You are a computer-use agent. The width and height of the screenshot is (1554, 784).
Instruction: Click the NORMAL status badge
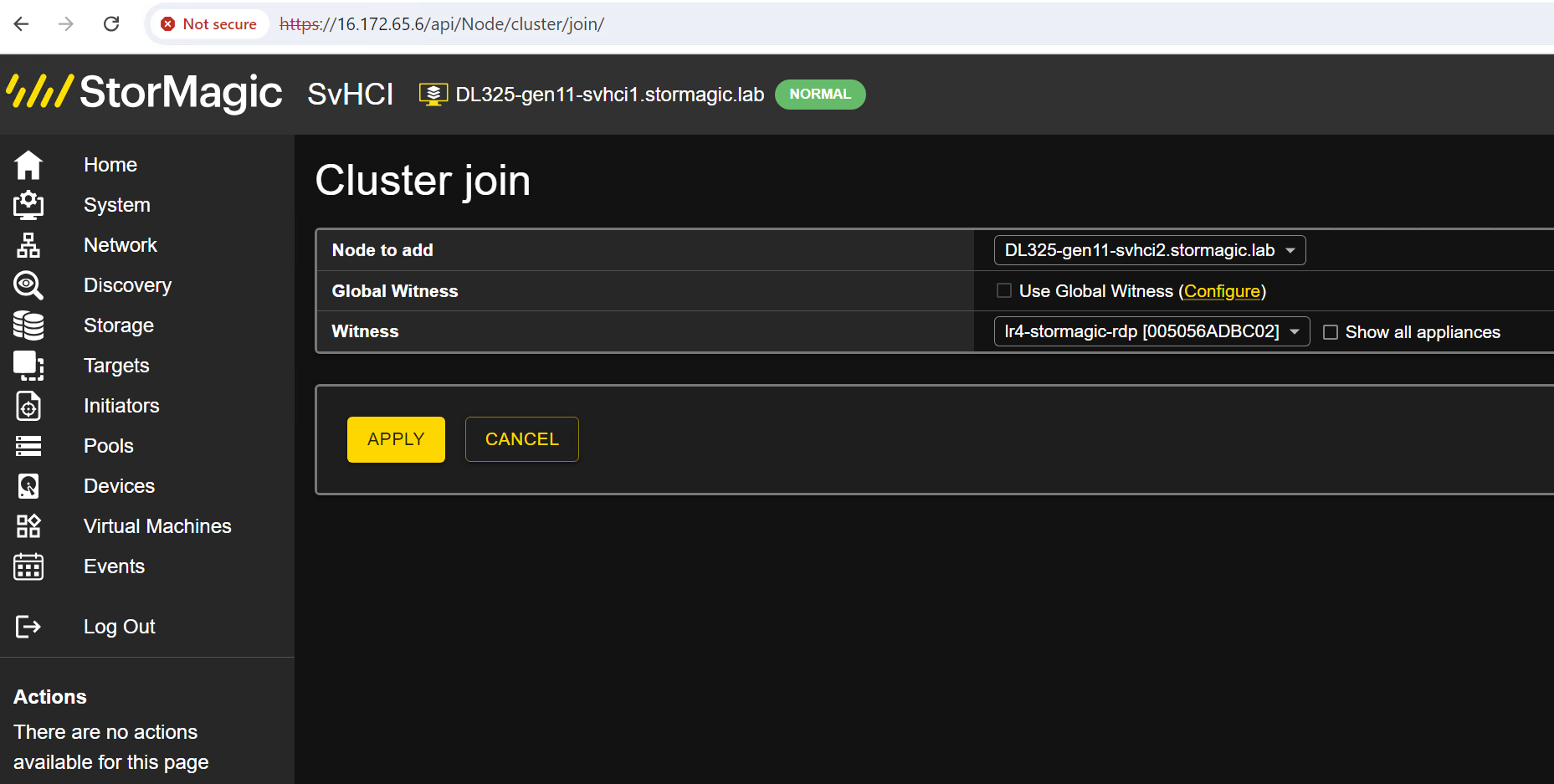pyautogui.click(x=820, y=95)
